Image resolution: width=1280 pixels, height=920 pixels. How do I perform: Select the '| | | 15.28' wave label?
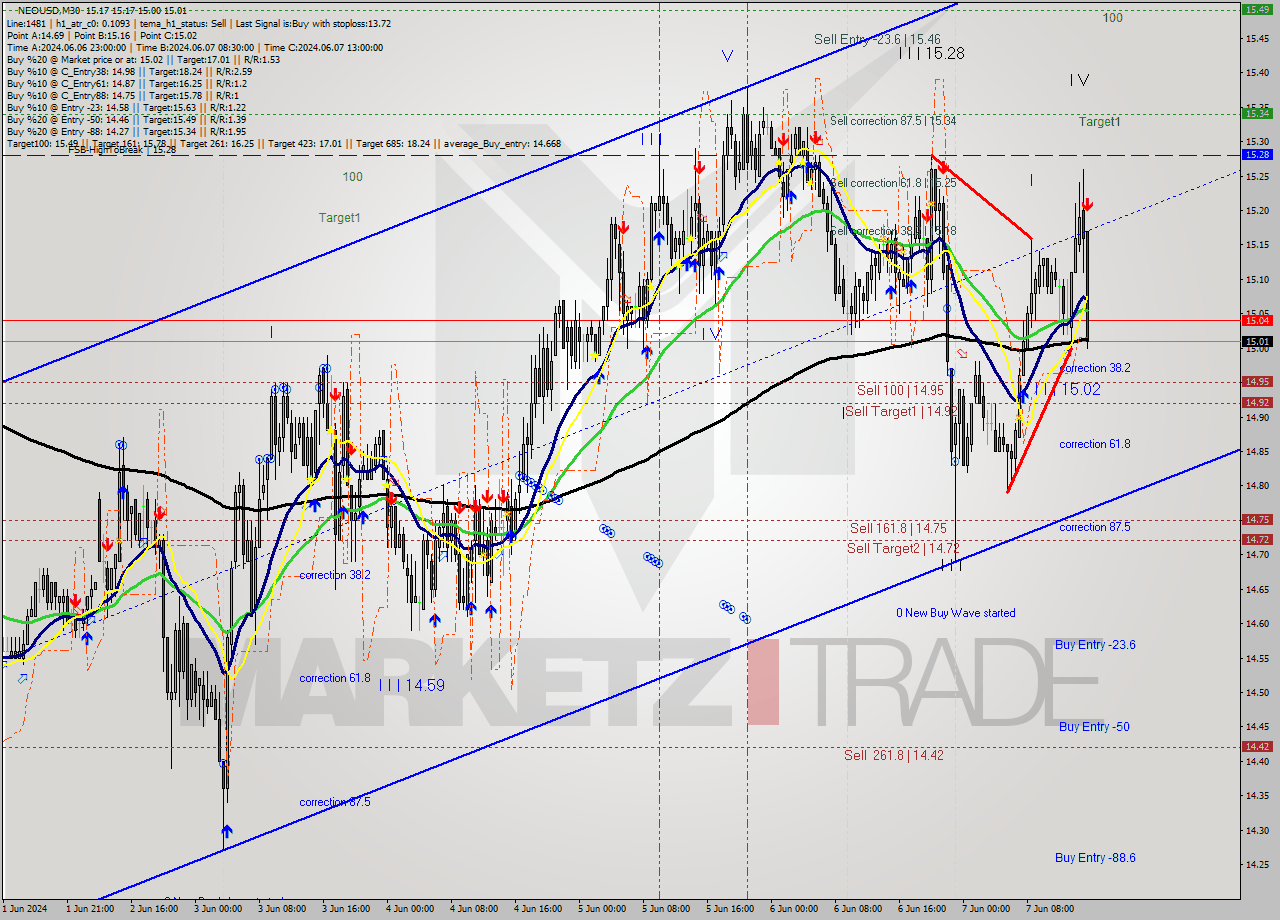[x=931, y=53]
